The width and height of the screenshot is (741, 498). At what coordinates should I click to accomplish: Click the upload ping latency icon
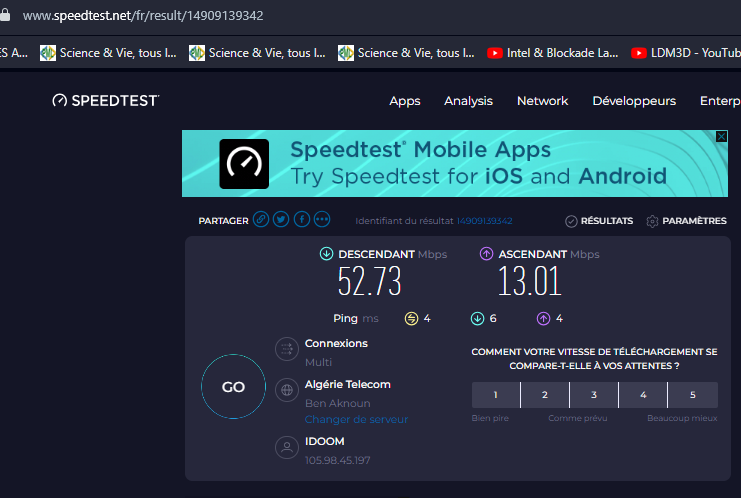tap(543, 318)
